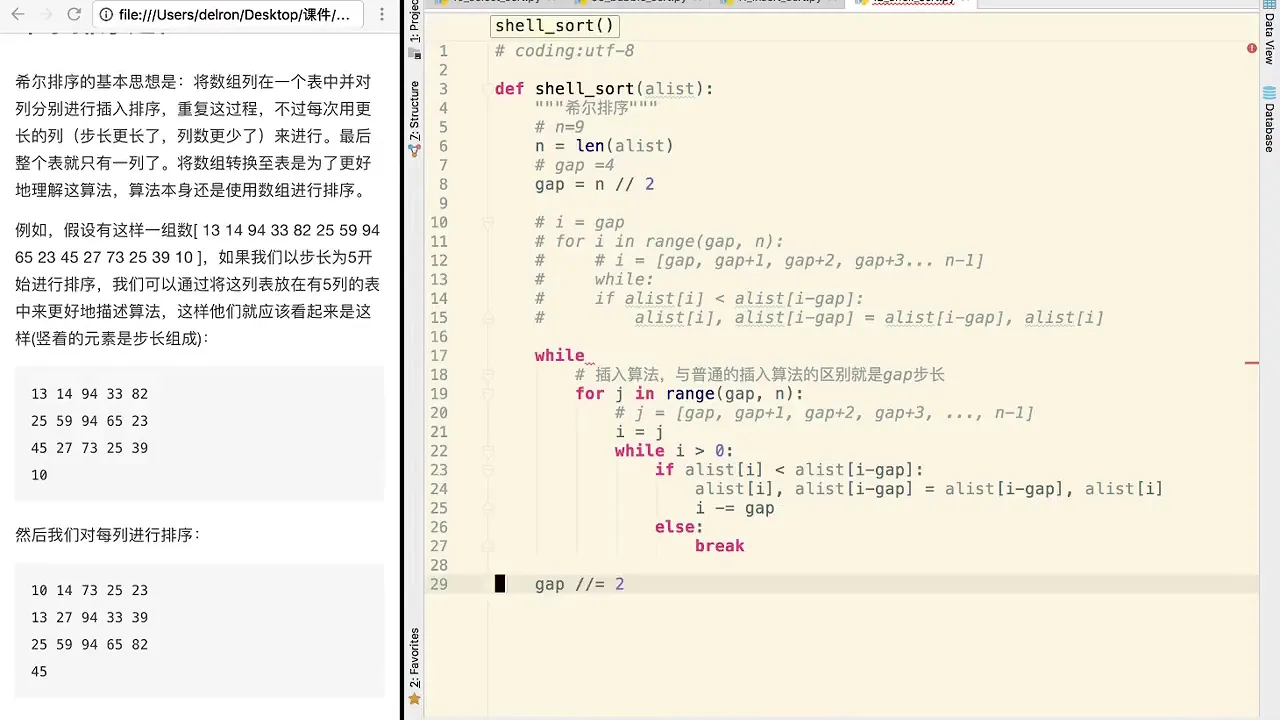Click the 'gap = n // 2' line
The width and height of the screenshot is (1280, 720).
click(x=594, y=184)
